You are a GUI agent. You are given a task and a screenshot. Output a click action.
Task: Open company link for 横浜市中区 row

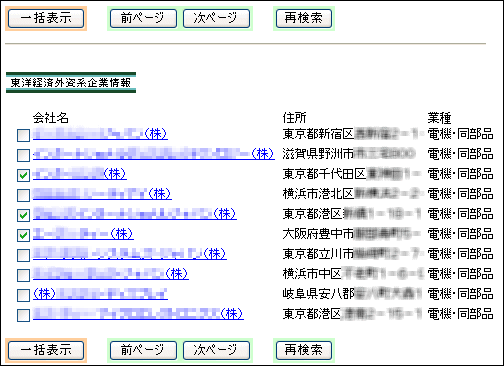pos(111,274)
